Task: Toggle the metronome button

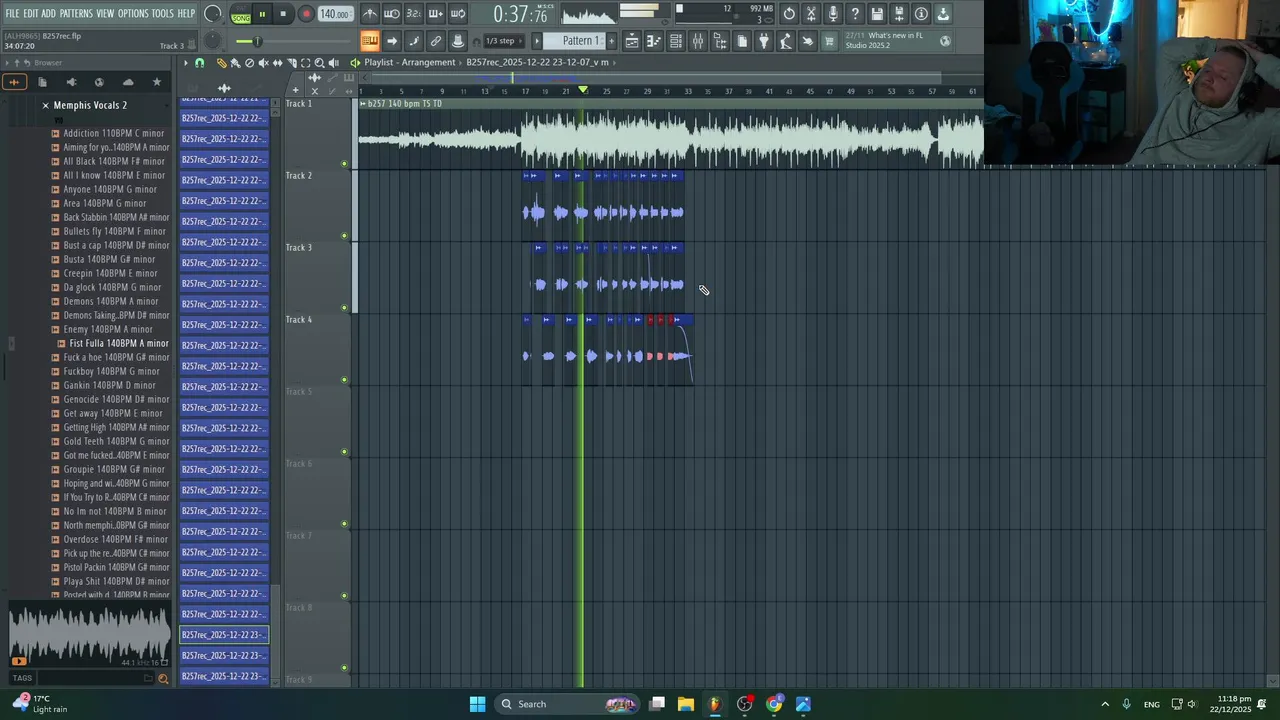Action: (x=370, y=14)
